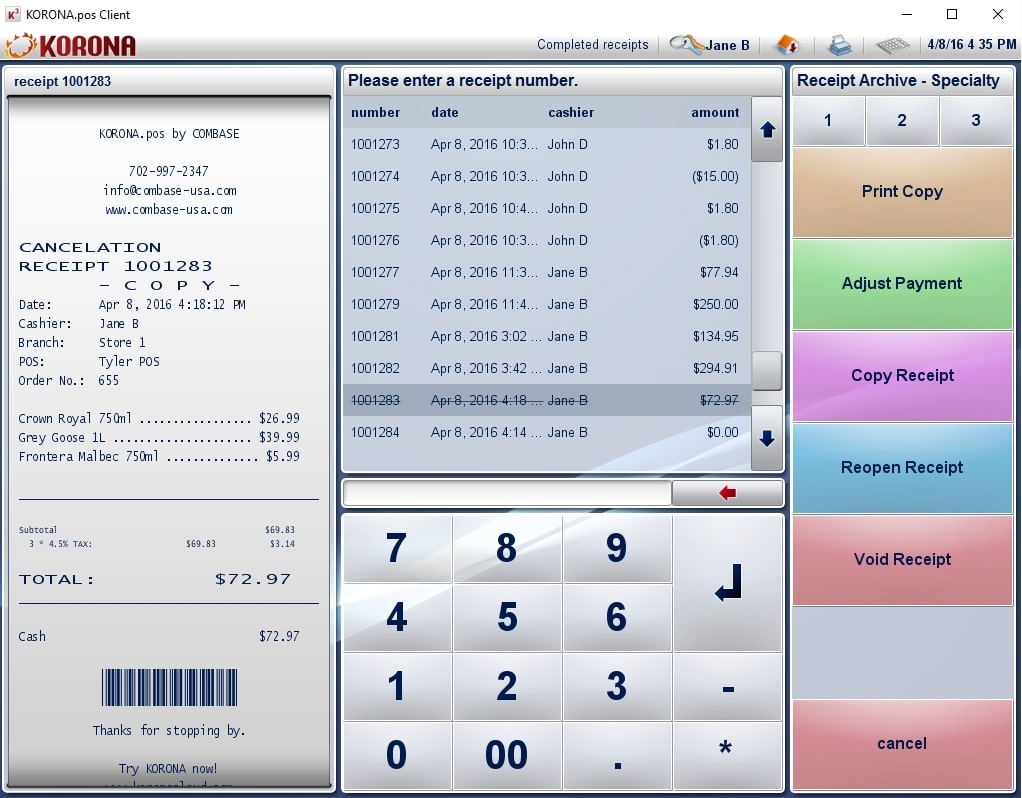Click the date and time 4/8/16 in header
The width and height of the screenshot is (1022, 798).
click(972, 44)
